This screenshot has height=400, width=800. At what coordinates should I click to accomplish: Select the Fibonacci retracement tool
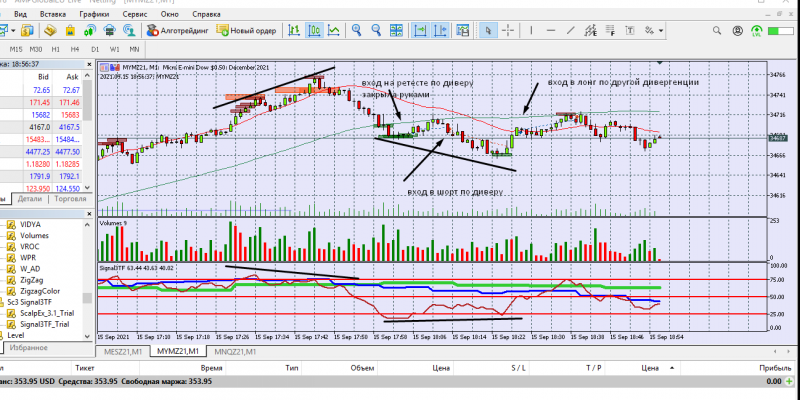(x=611, y=30)
